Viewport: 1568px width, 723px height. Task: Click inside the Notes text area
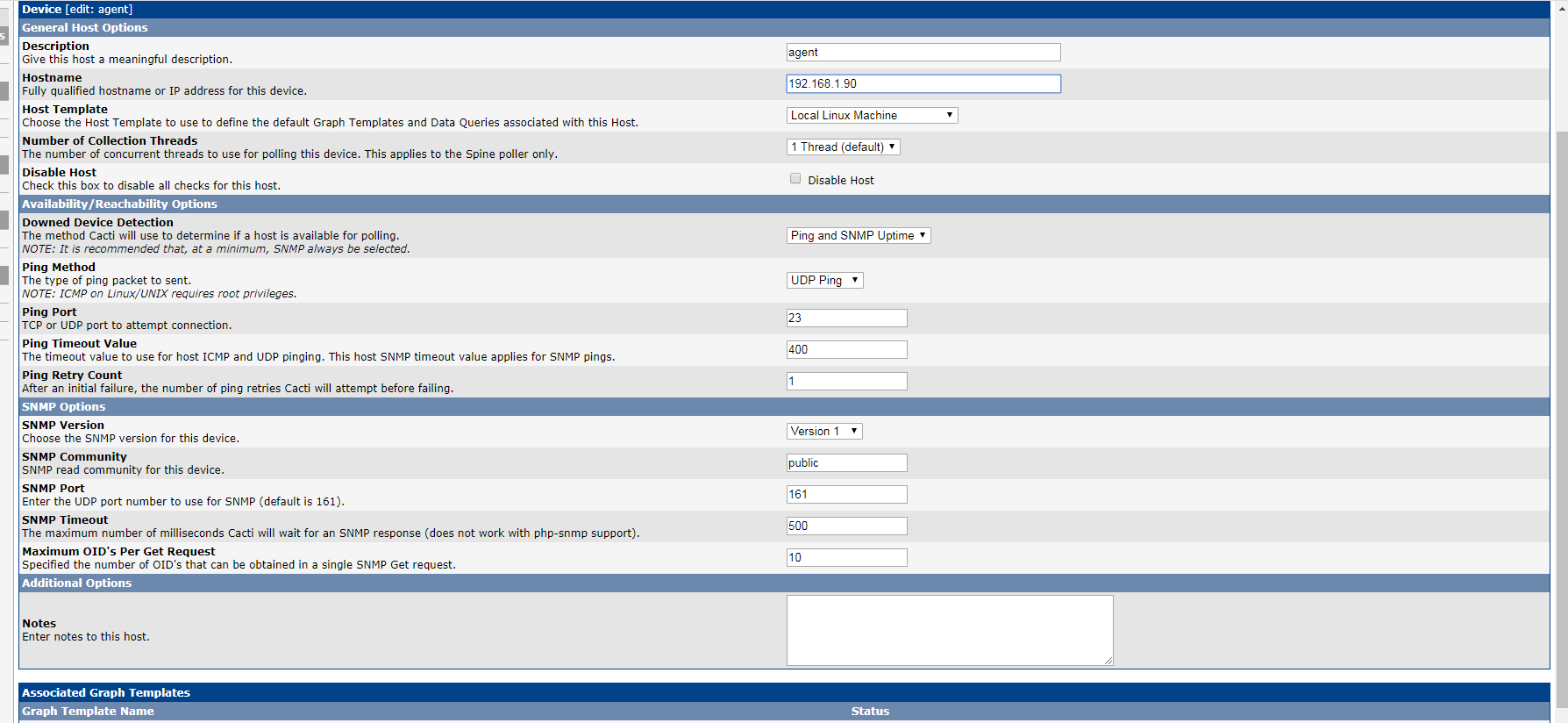coord(949,630)
